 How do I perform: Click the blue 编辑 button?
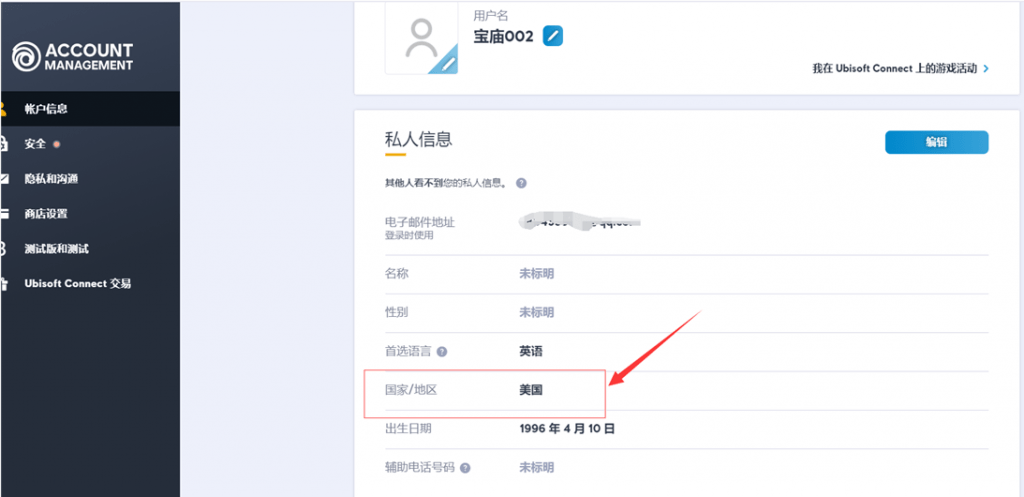pos(936,142)
